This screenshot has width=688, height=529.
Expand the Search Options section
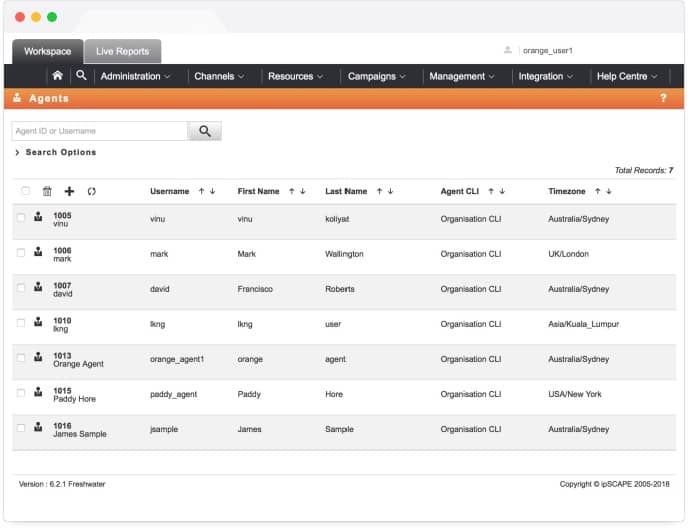pos(56,153)
